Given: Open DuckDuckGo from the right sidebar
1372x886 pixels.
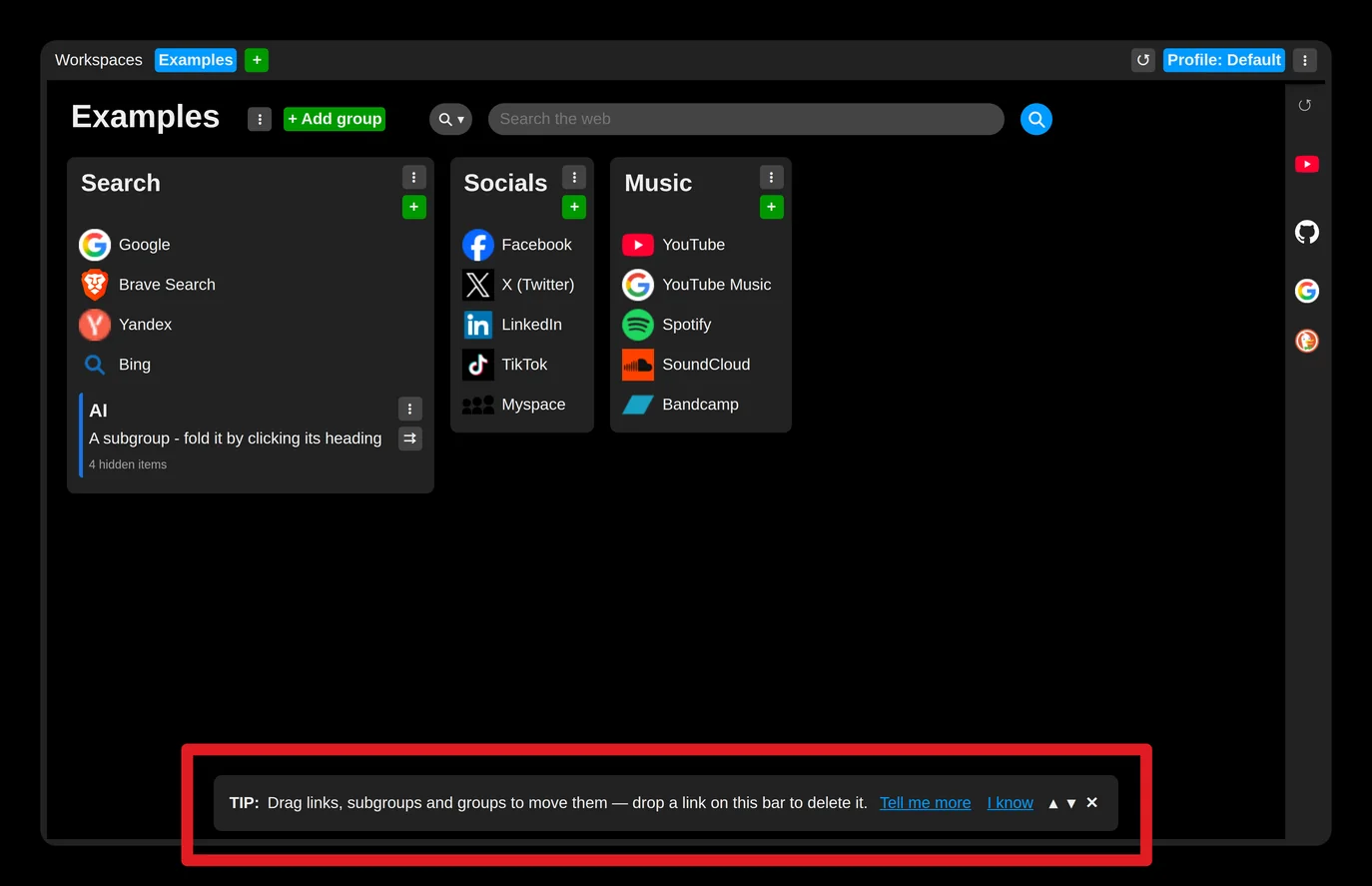Looking at the screenshot, I should [1307, 341].
